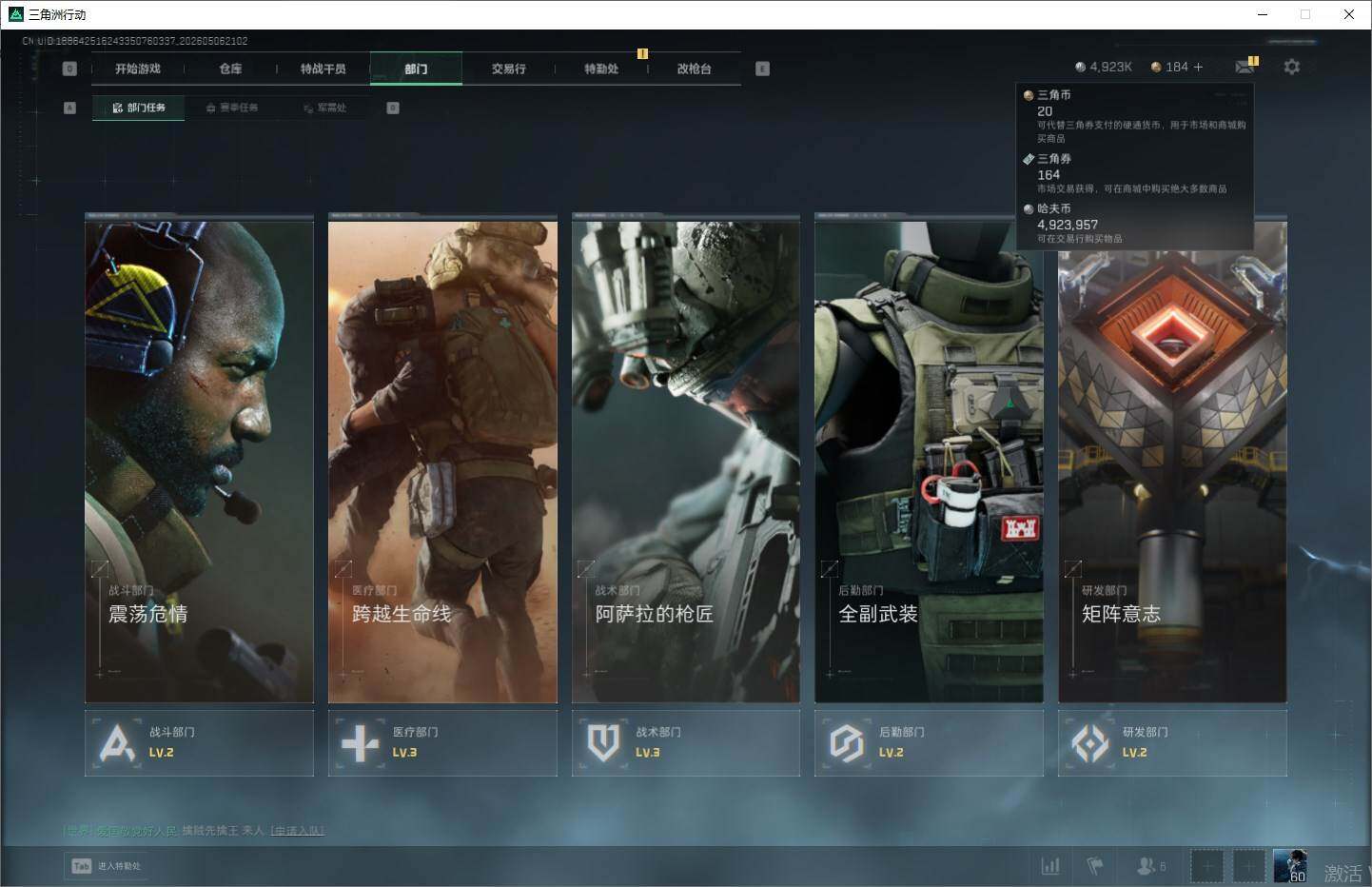The width and height of the screenshot is (1372, 887).
Task: Select the 部门 tab
Action: [x=416, y=69]
